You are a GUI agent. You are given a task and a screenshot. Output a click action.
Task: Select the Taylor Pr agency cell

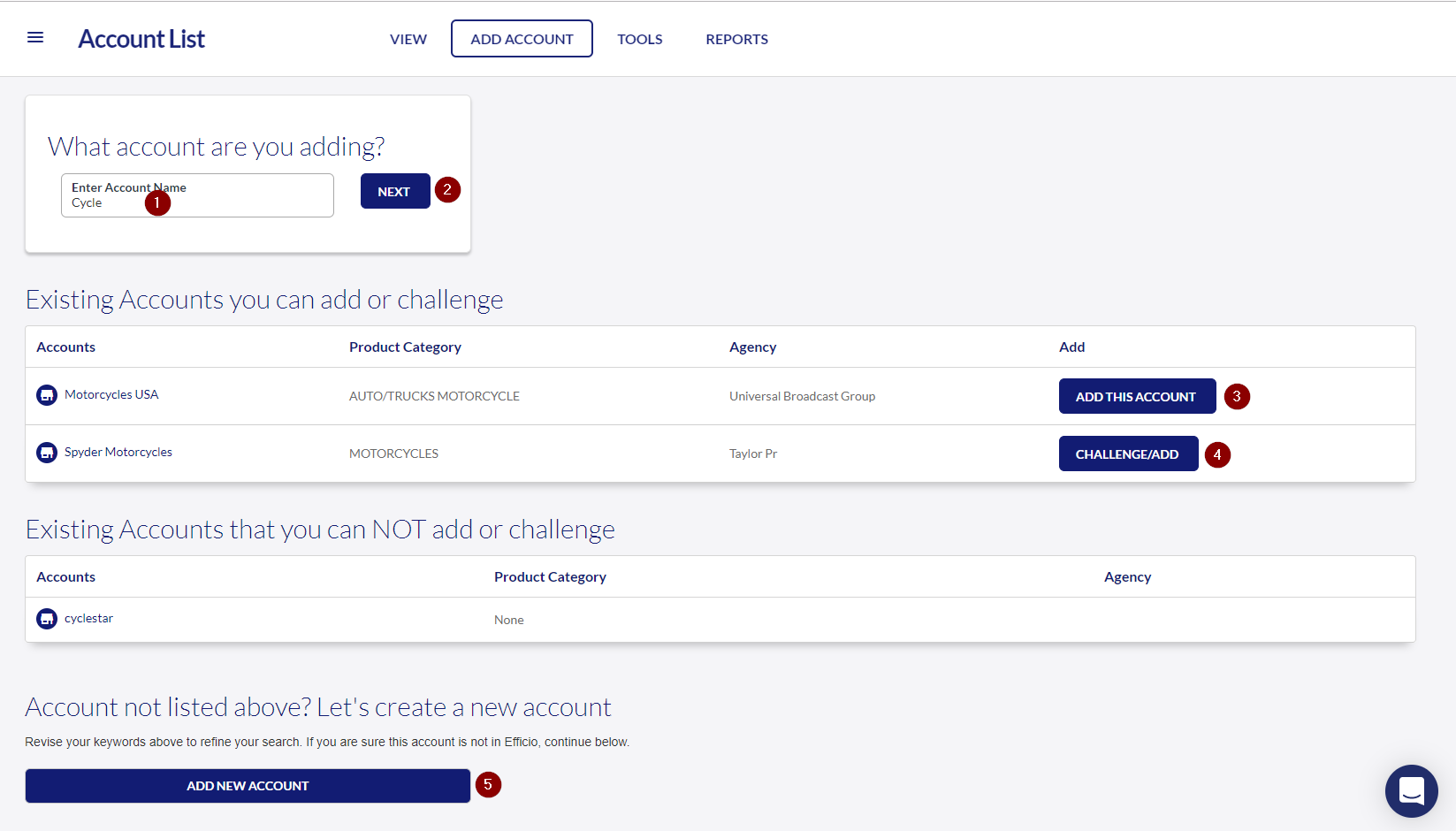[x=753, y=454]
